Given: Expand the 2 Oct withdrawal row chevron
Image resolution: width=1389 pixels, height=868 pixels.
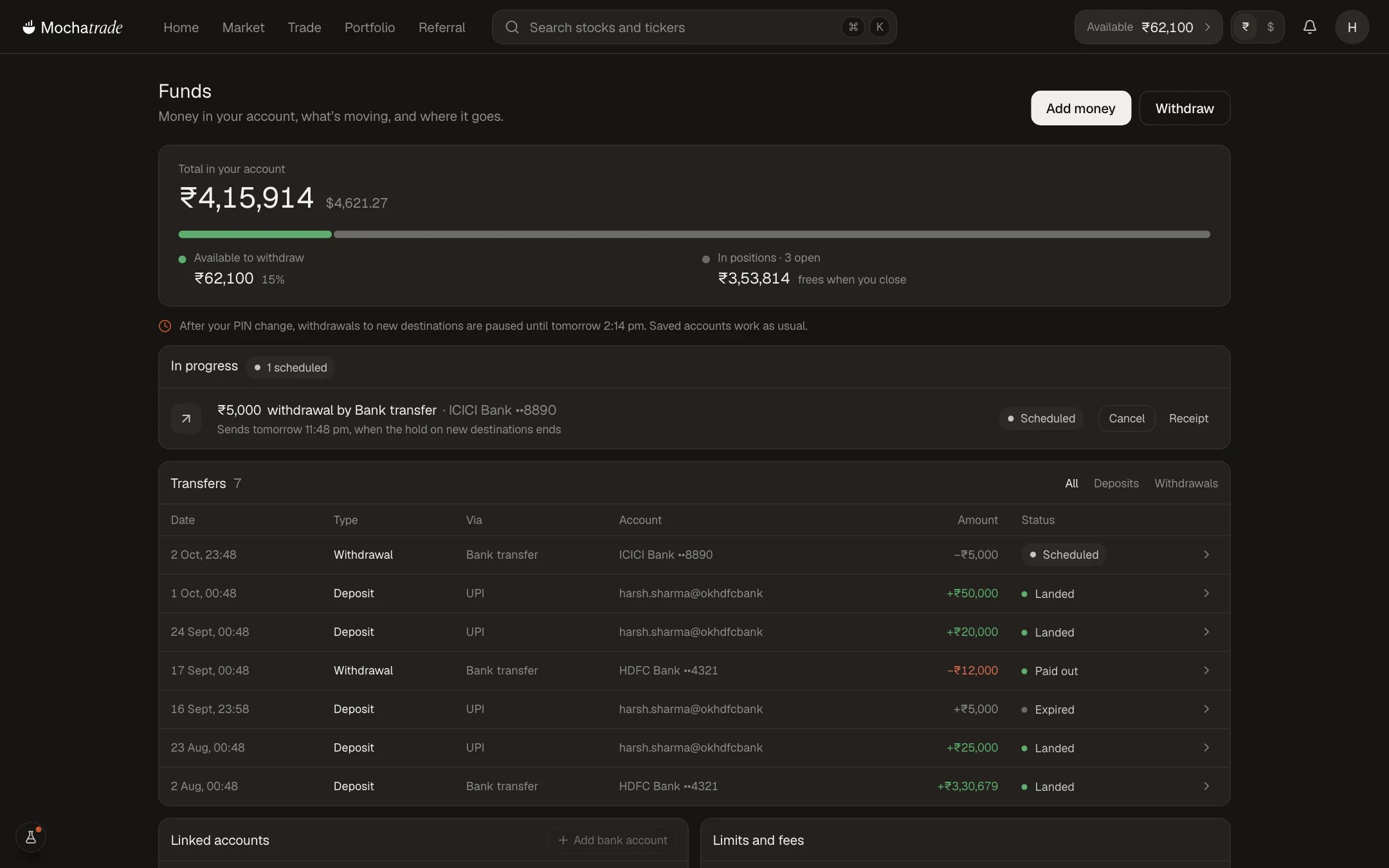Looking at the screenshot, I should click(1206, 554).
